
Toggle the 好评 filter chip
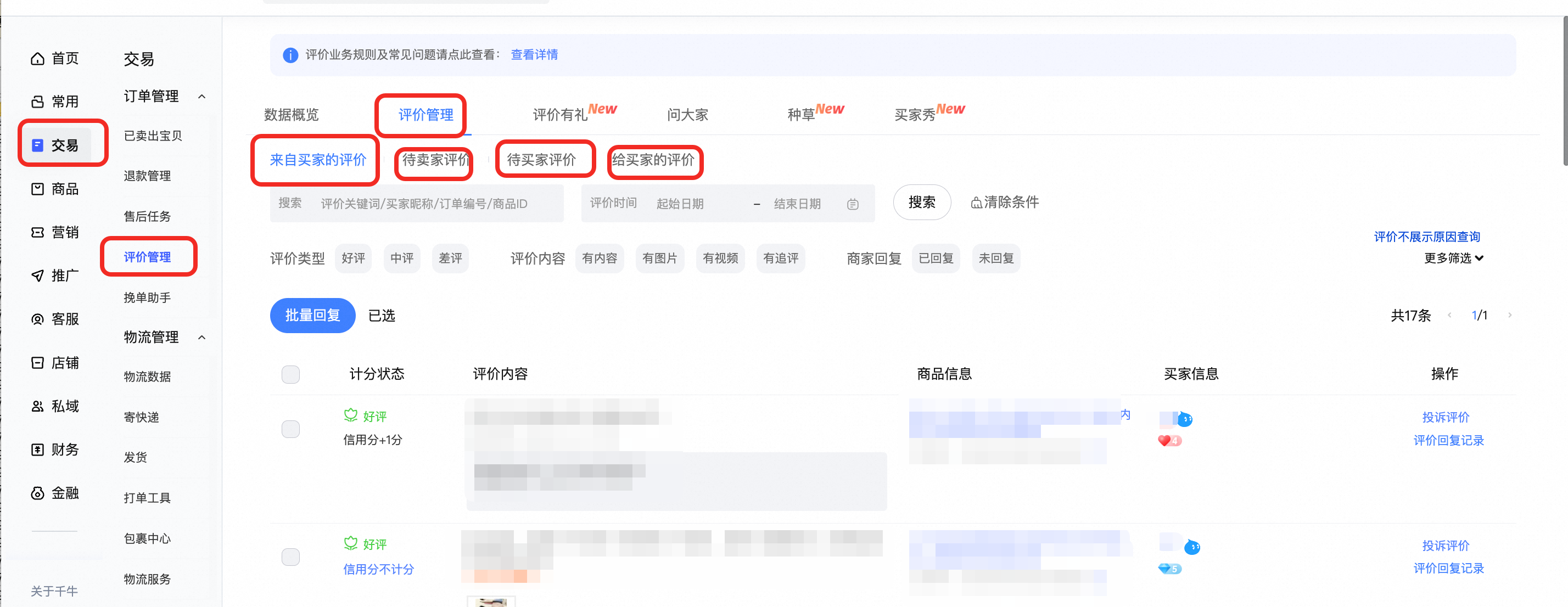[x=353, y=258]
